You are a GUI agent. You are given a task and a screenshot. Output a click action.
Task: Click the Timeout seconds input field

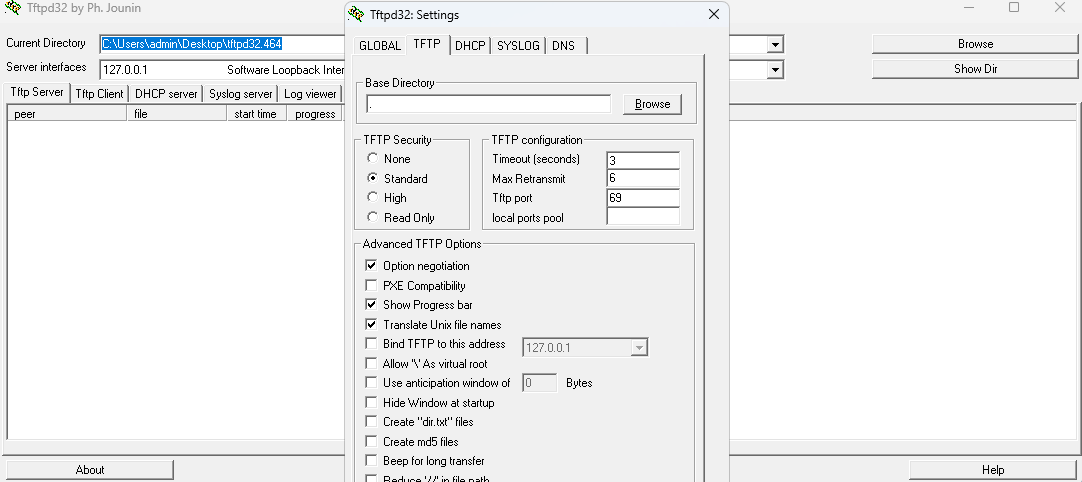[642, 160]
